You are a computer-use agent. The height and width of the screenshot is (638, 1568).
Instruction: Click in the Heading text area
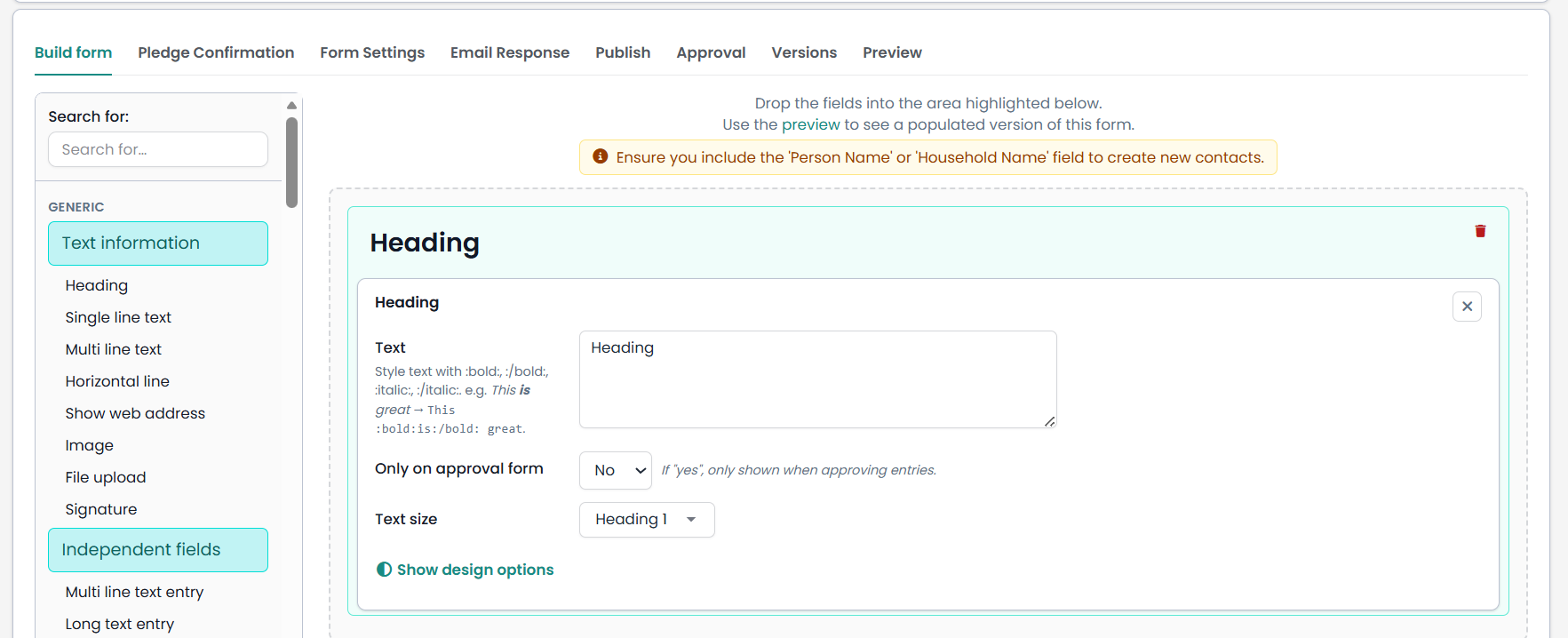coord(817,379)
